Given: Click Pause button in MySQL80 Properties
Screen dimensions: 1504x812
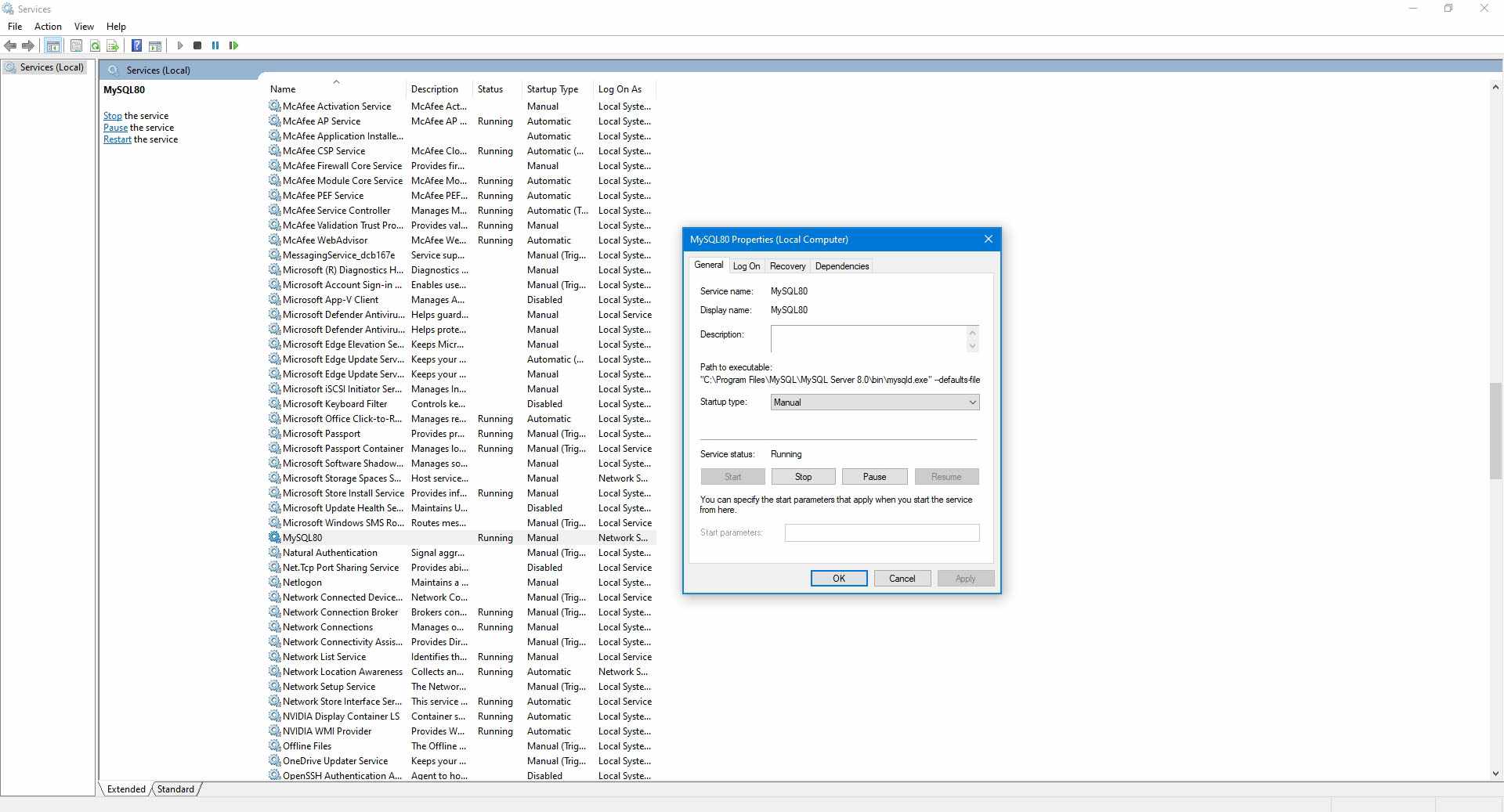Looking at the screenshot, I should tap(874, 476).
